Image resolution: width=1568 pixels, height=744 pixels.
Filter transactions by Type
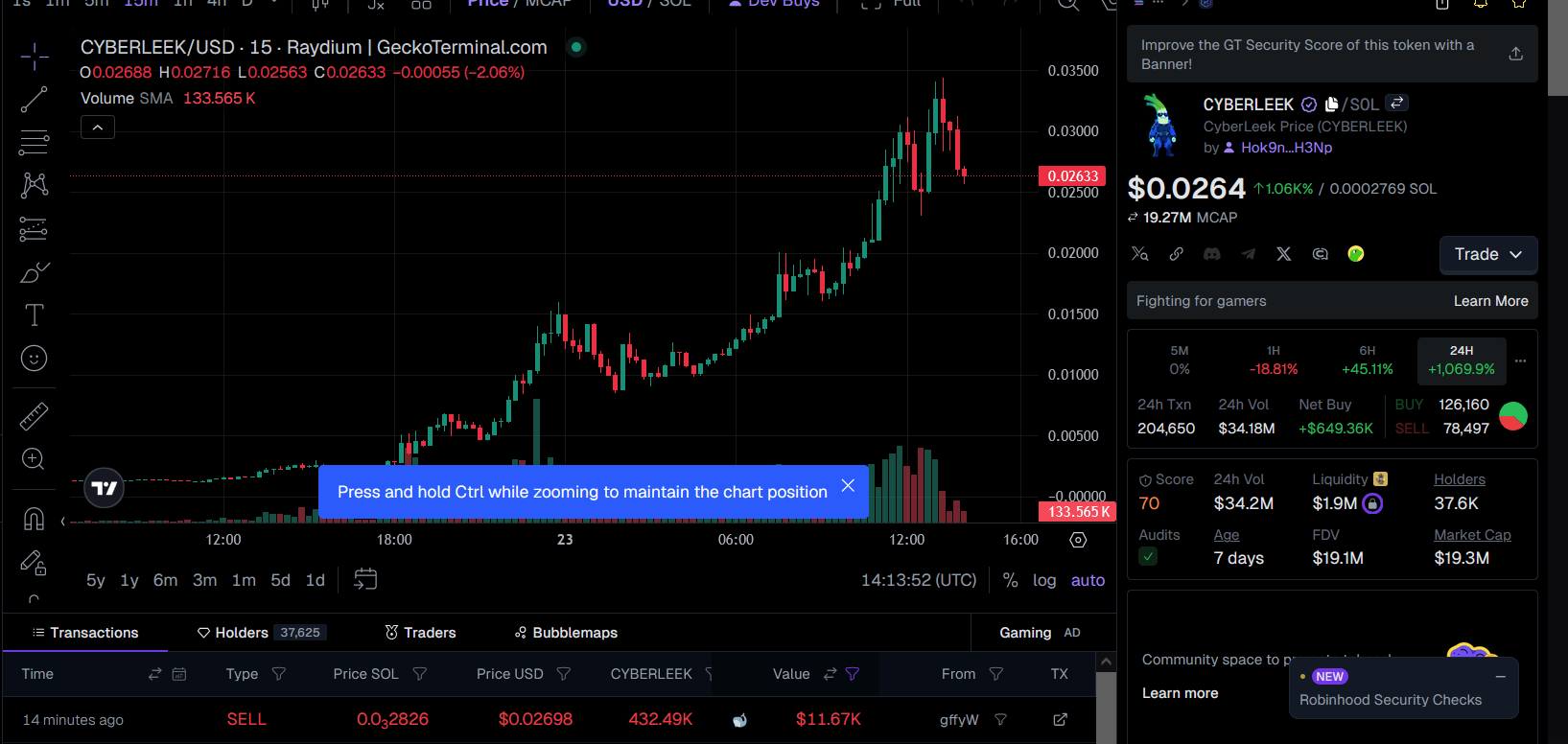[279, 674]
